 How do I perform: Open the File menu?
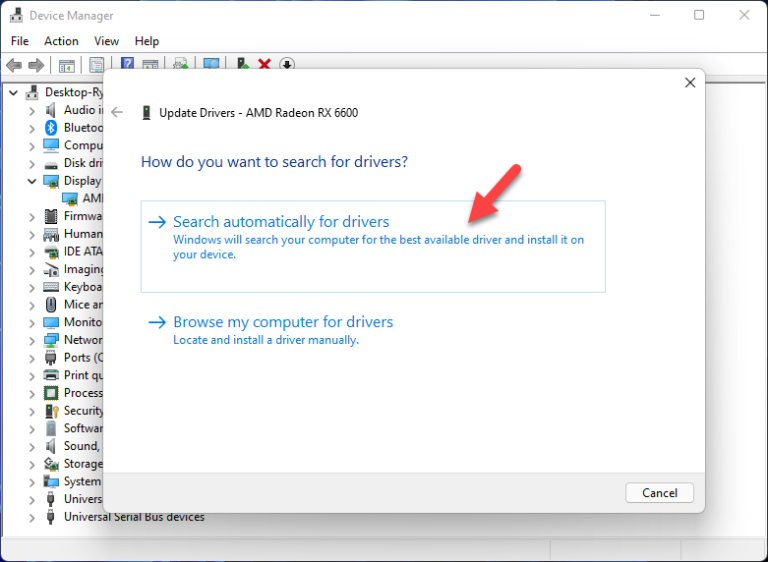20,41
